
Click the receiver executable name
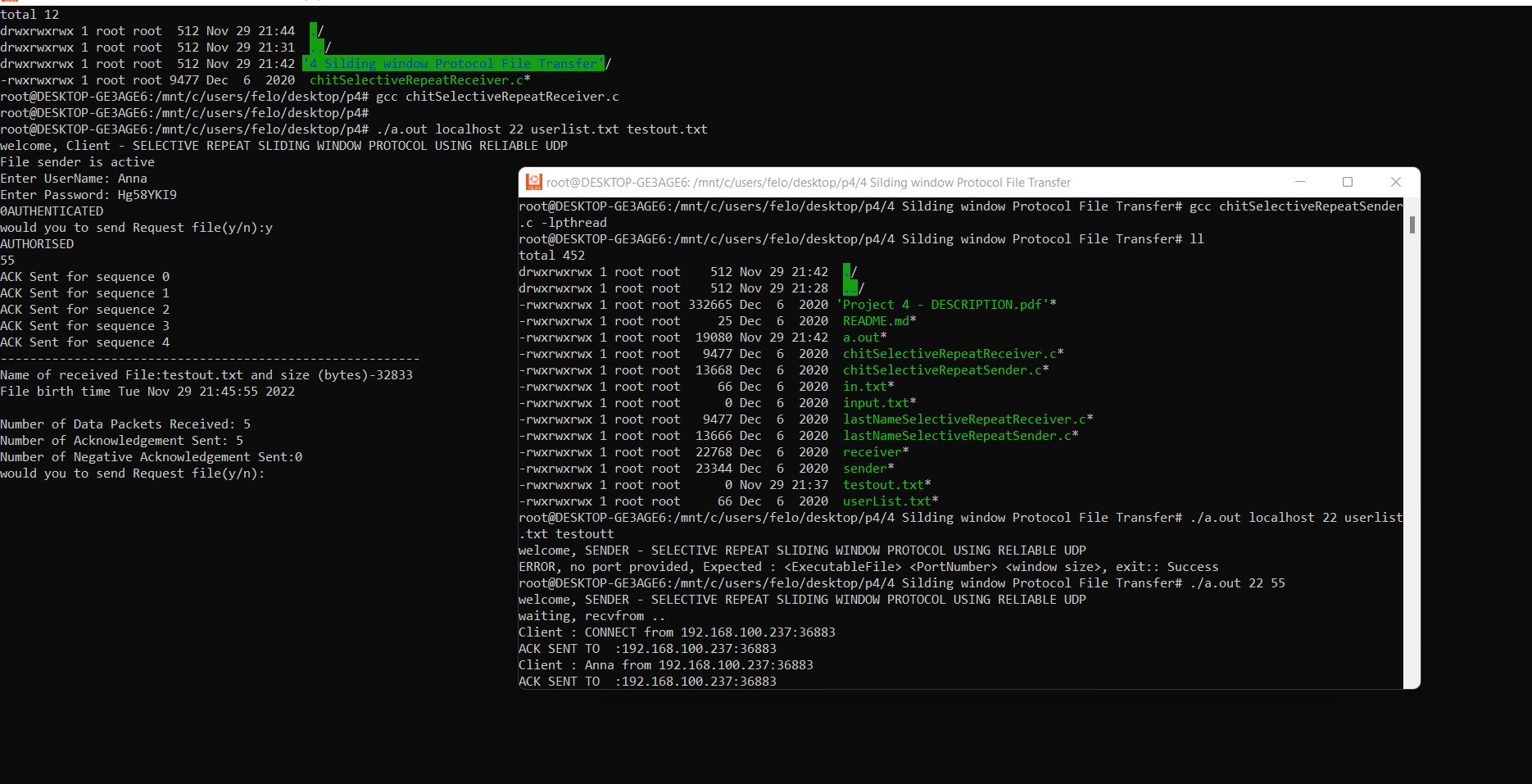click(873, 452)
